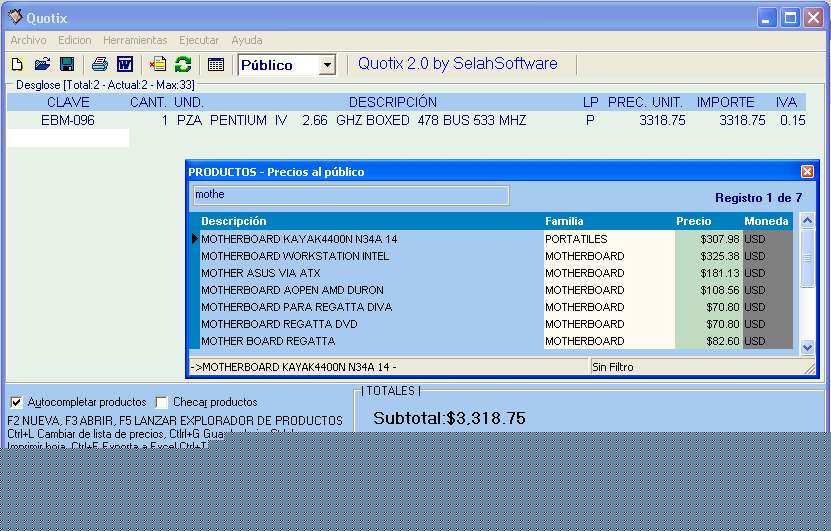Open a file with the folder icon
This screenshot has width=831, height=531.
pyautogui.click(x=42, y=65)
